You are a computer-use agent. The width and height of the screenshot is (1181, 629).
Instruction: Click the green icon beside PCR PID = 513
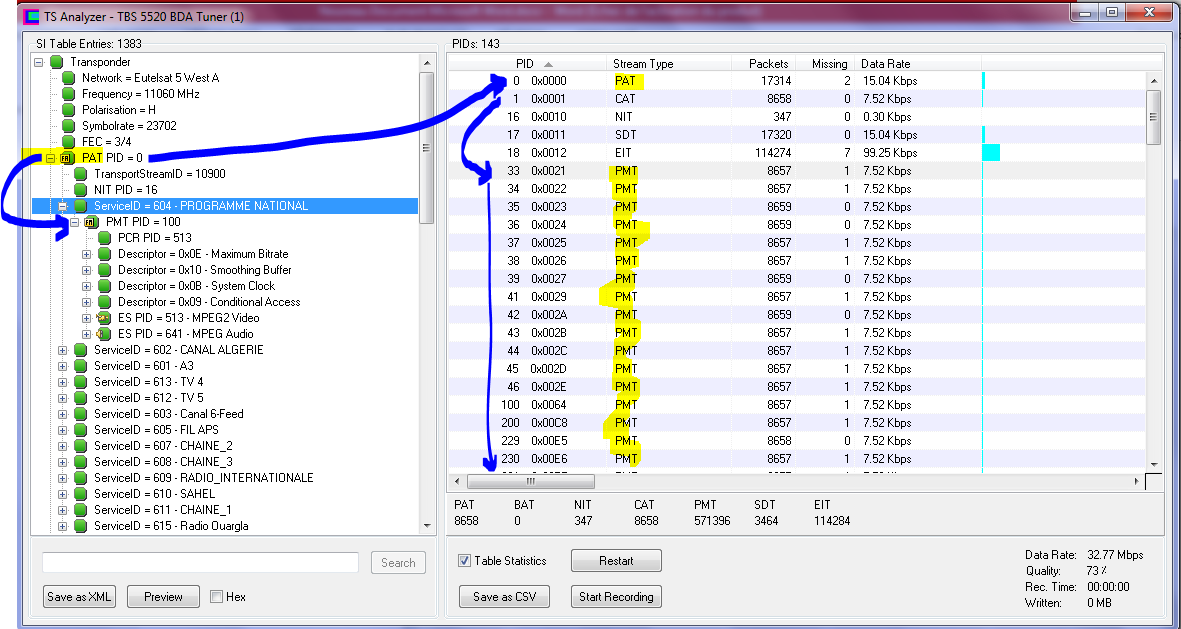[104, 238]
